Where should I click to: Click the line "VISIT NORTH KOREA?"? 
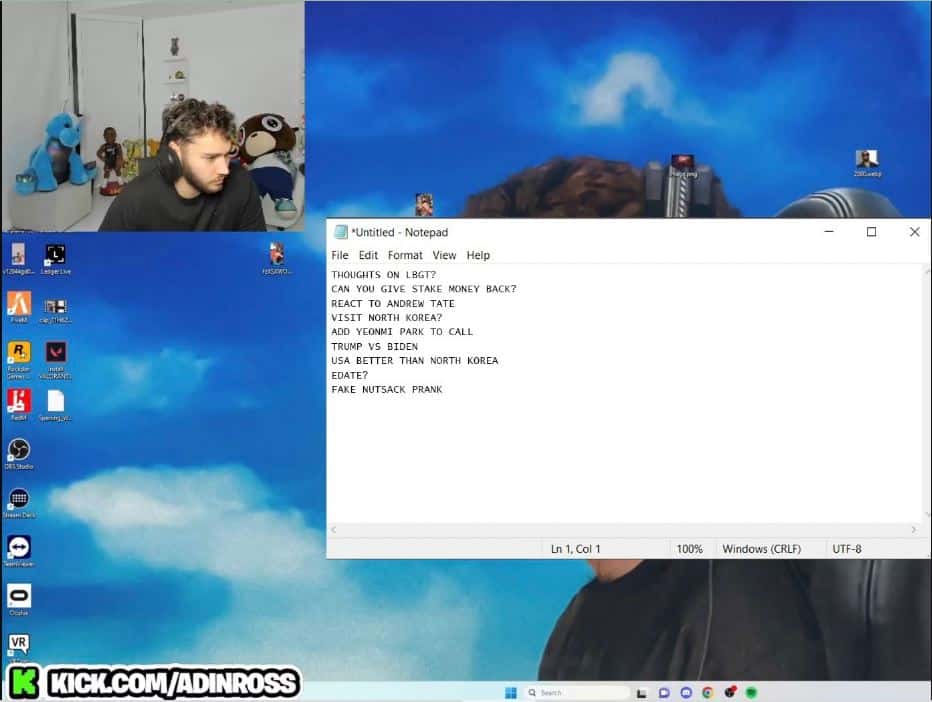tap(386, 317)
